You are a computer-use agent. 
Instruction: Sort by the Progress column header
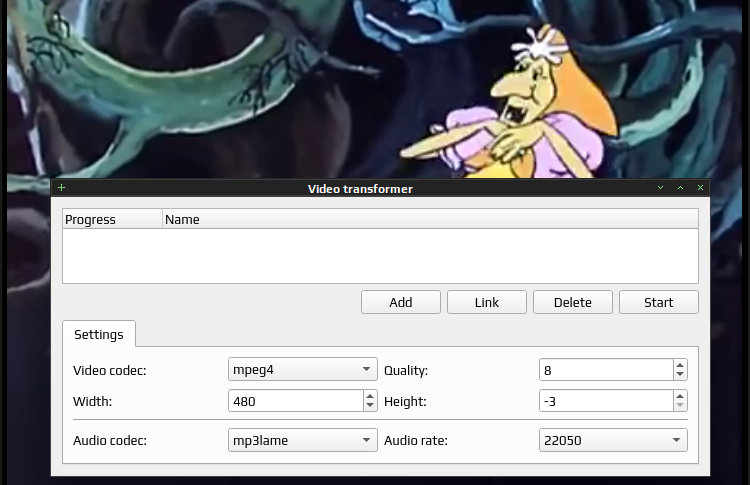tap(112, 219)
